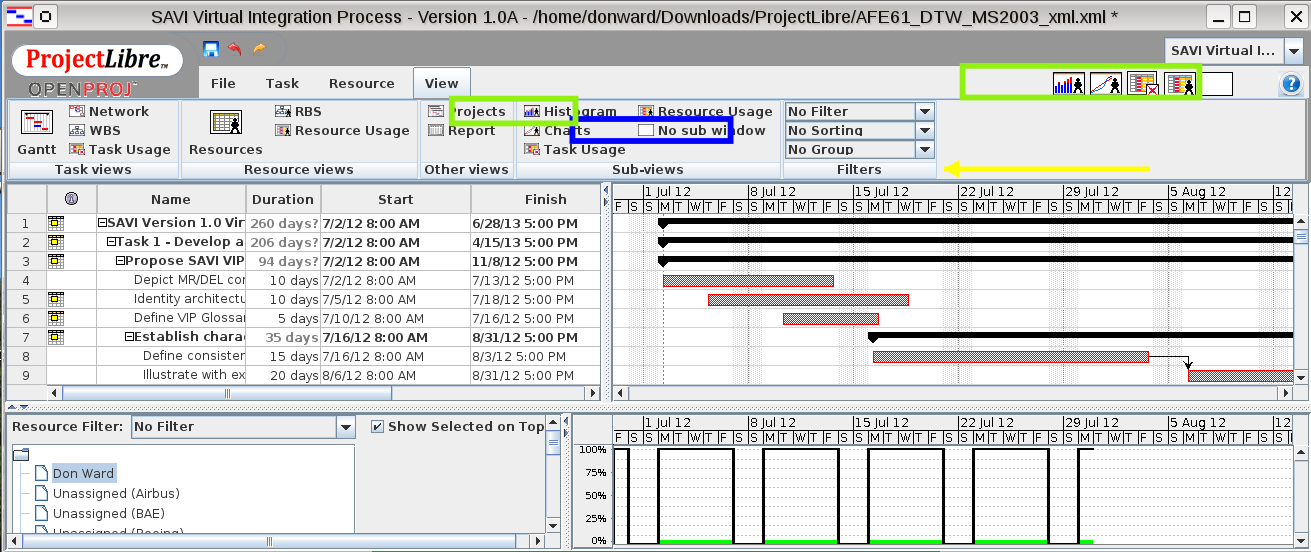Viewport: 1311px width, 552px height.
Task: Open the Resource Filter dropdown
Action: pos(346,427)
